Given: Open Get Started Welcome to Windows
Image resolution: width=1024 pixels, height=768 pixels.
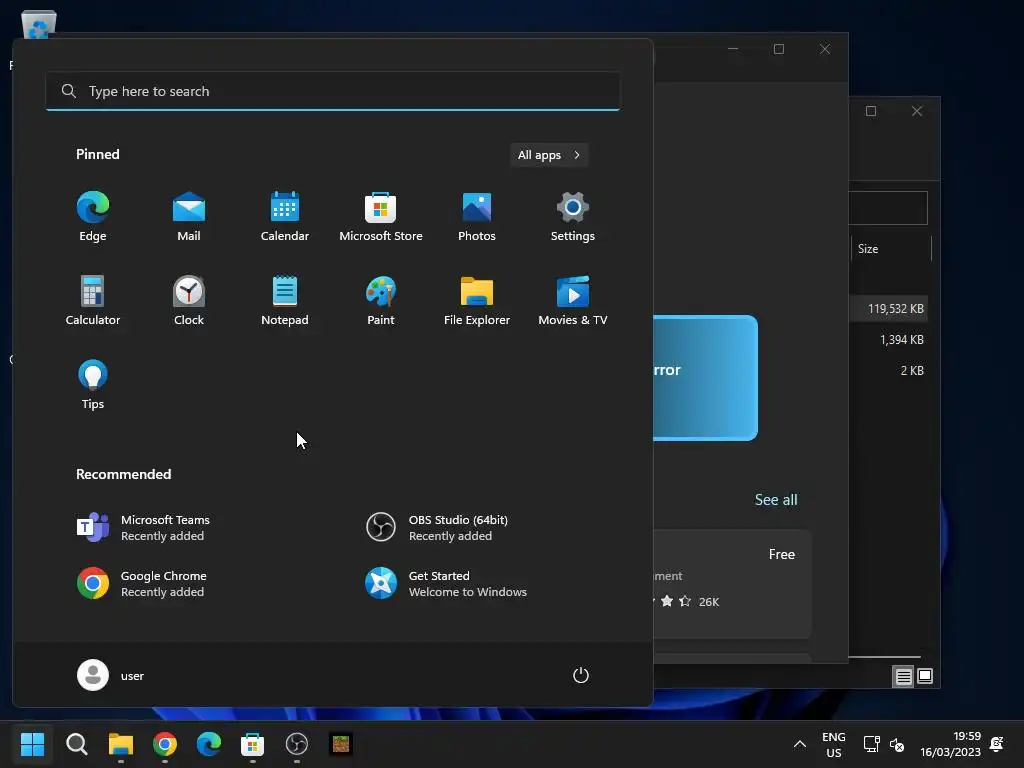Looking at the screenshot, I should click(447, 584).
